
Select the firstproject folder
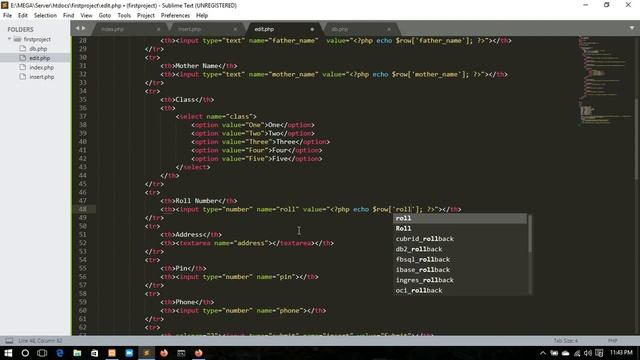point(37,39)
